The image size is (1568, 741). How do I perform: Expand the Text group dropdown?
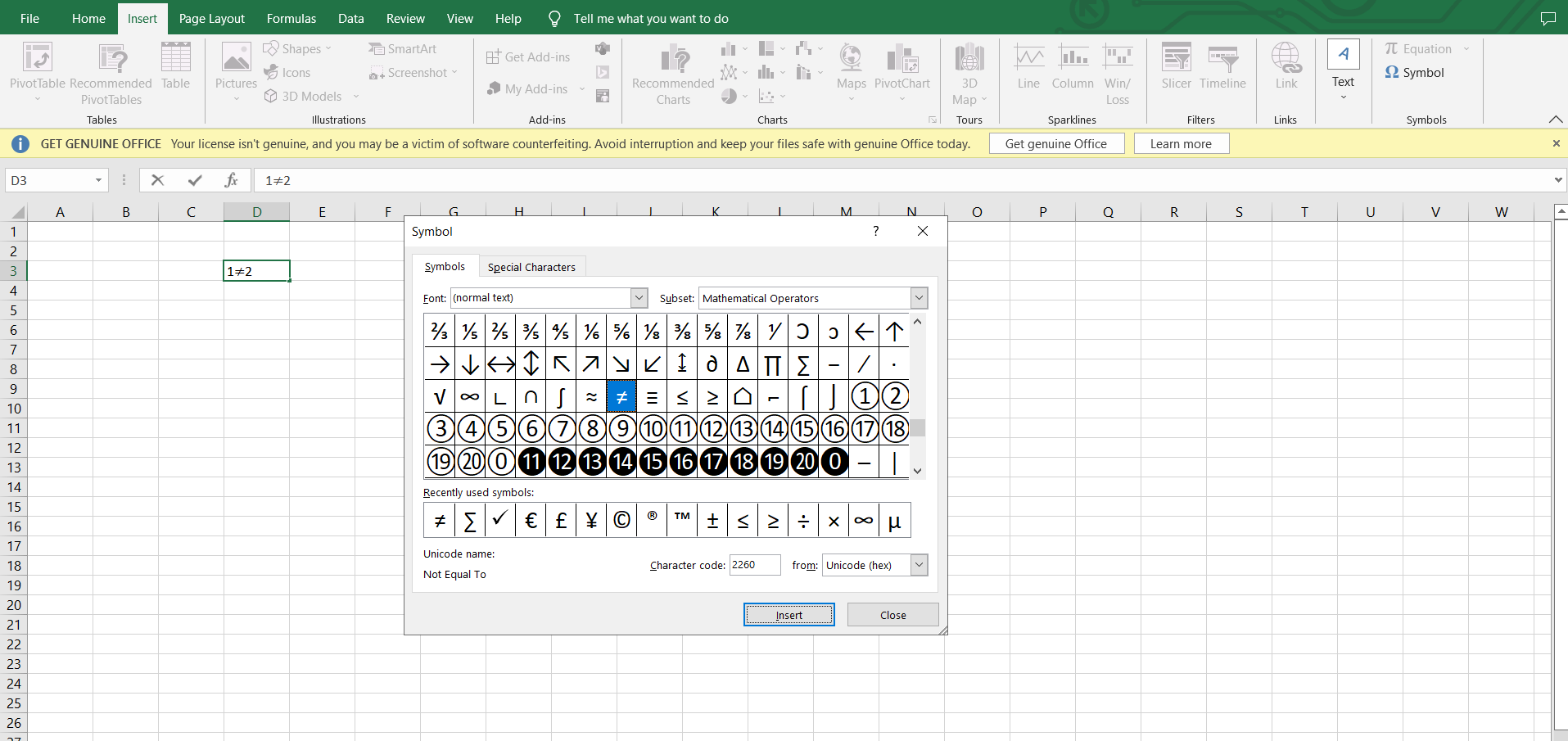1343,97
